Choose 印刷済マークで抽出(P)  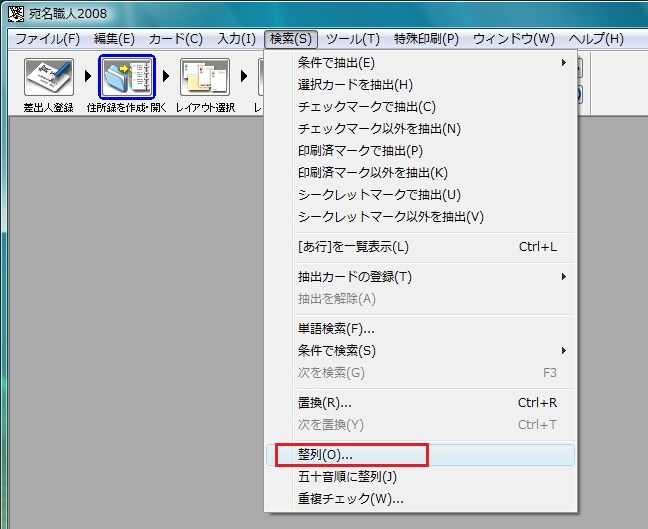coord(420,150)
